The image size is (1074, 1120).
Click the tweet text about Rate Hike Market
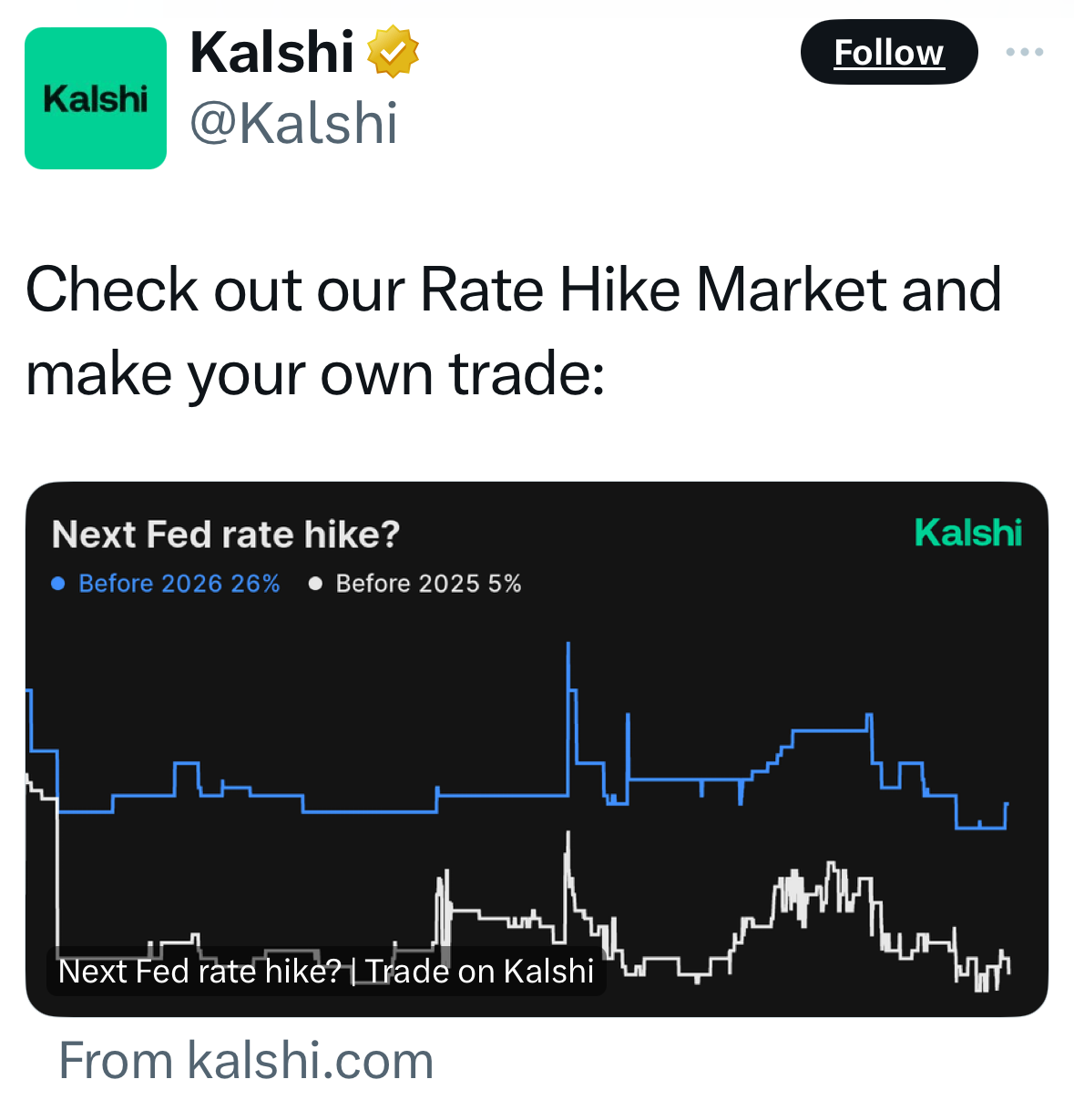(514, 331)
